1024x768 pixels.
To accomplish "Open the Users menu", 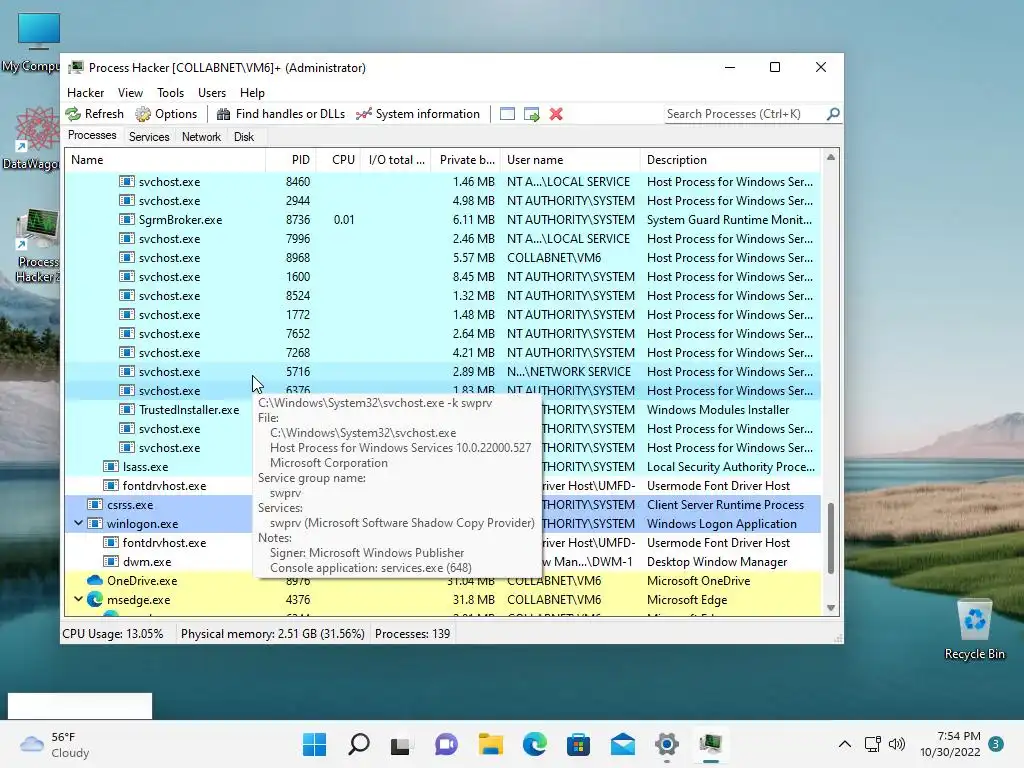I will coord(212,93).
